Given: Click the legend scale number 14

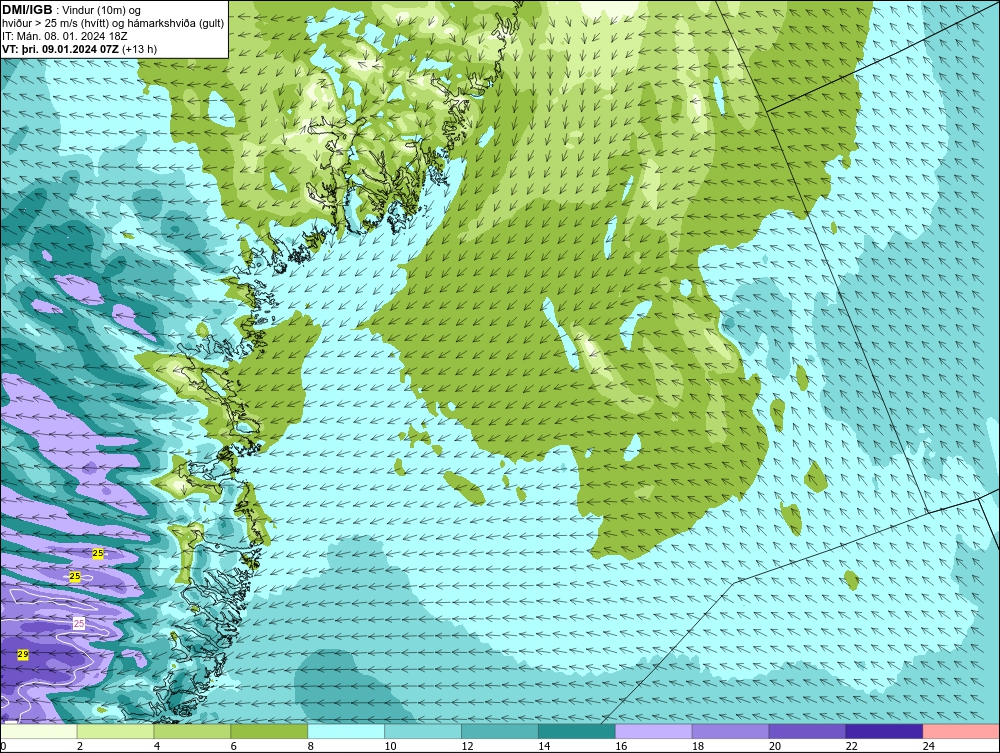Looking at the screenshot, I should click(x=544, y=746).
